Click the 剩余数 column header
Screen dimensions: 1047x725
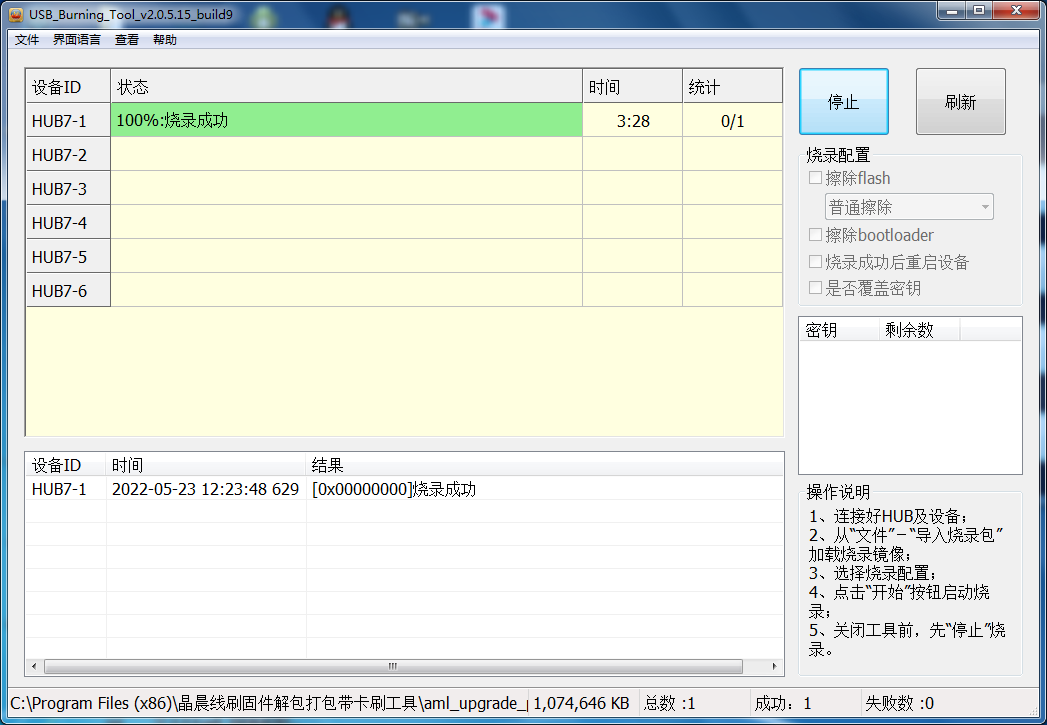tap(919, 330)
